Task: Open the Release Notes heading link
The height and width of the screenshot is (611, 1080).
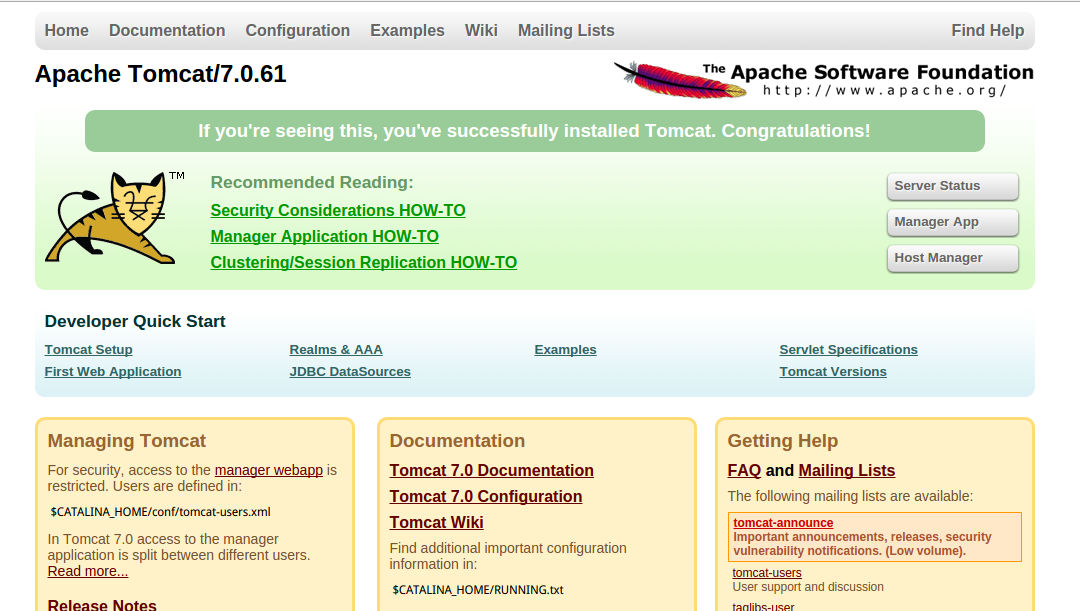Action: pyautogui.click(x=102, y=605)
